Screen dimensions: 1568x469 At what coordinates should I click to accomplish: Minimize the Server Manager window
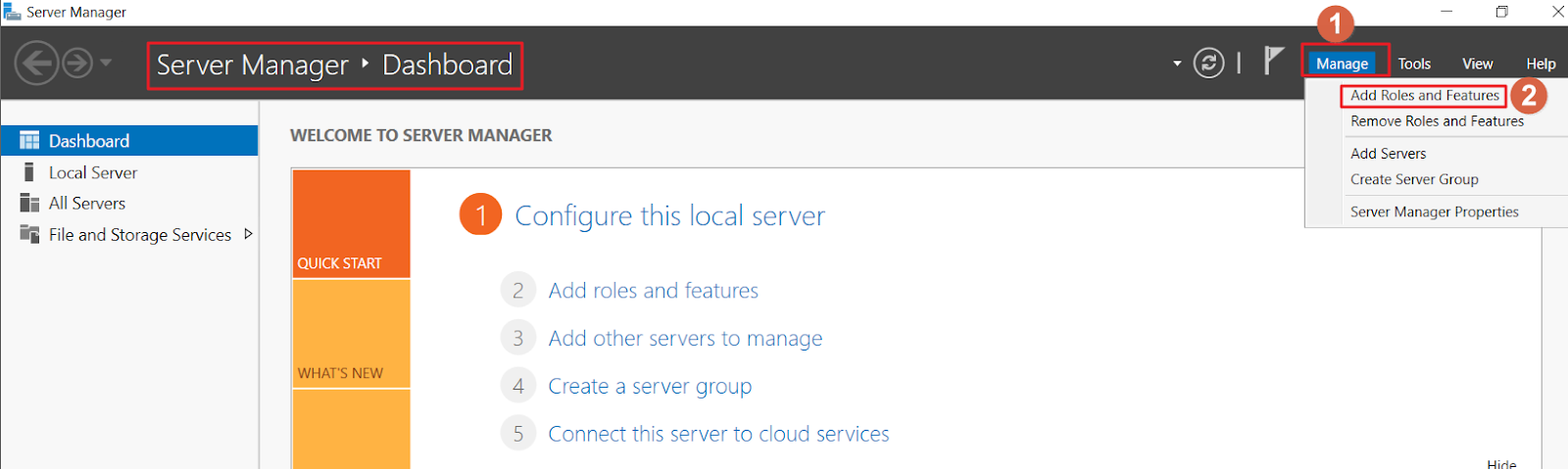(x=1446, y=12)
